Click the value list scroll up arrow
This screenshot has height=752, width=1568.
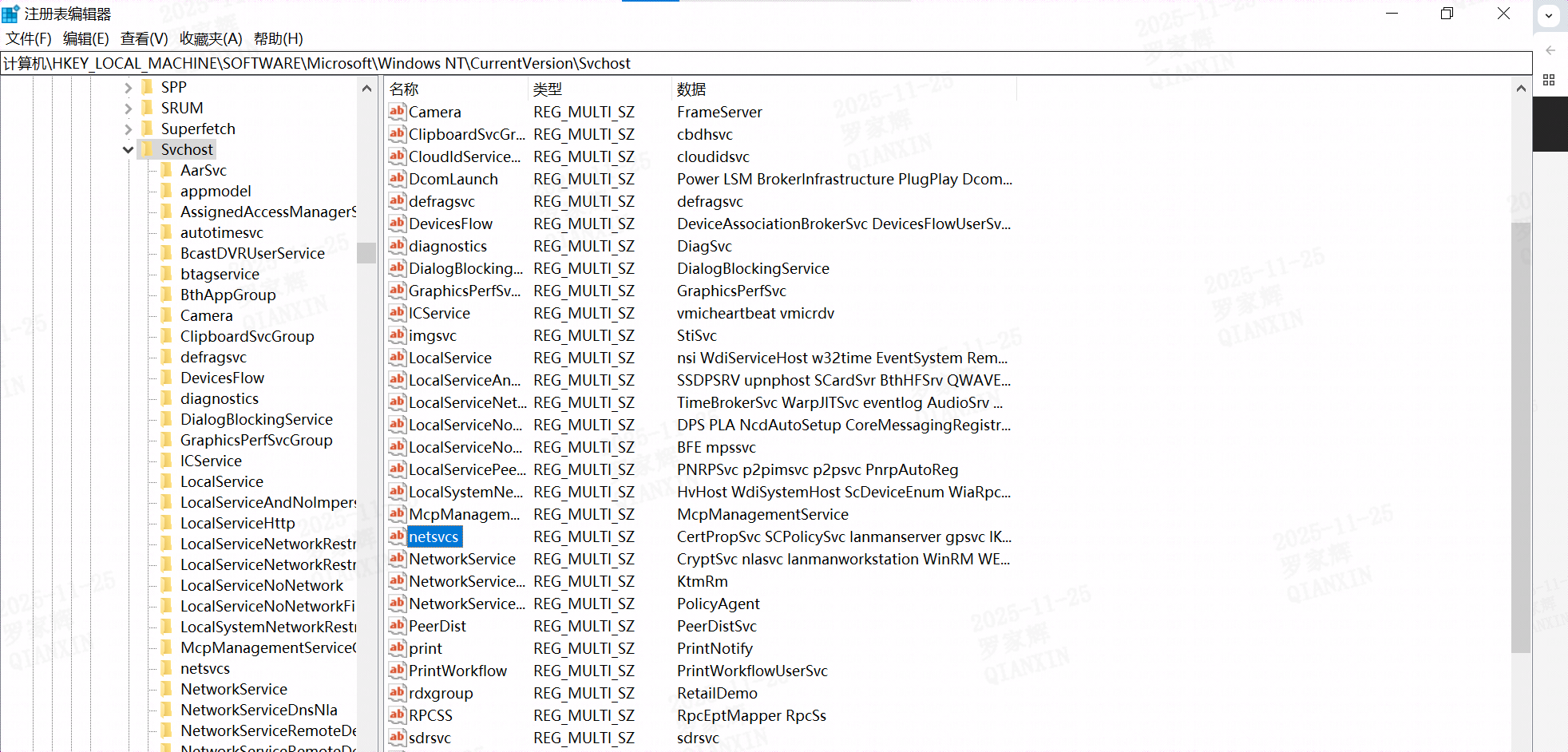[1521, 88]
